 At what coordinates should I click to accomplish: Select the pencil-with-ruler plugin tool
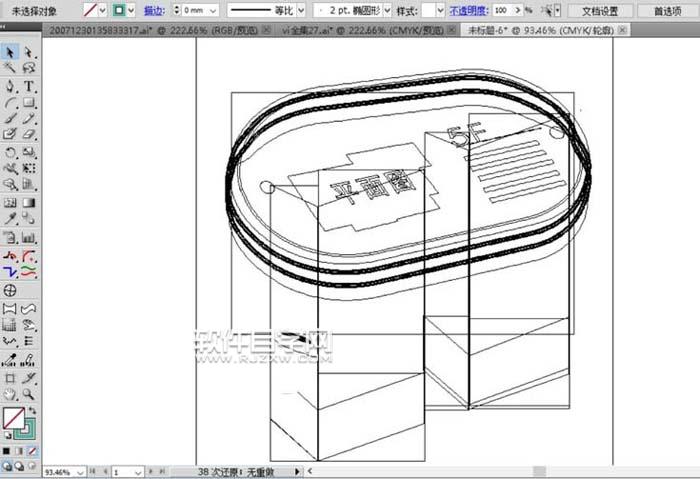(x=29, y=360)
